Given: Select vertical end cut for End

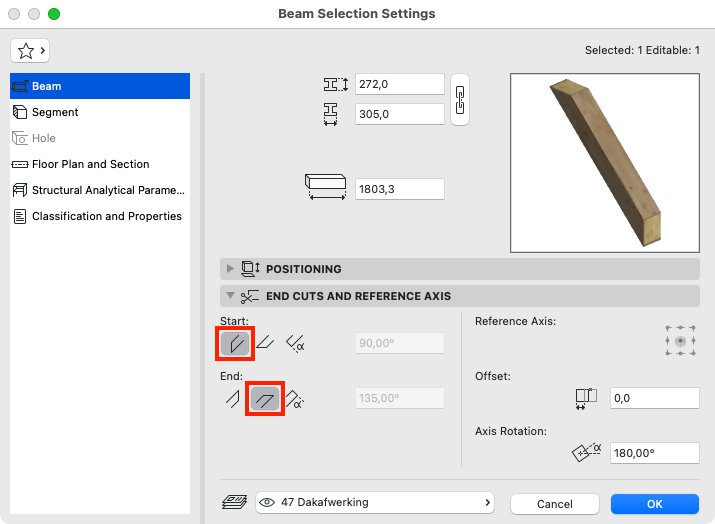Looking at the screenshot, I should click(x=233, y=399).
